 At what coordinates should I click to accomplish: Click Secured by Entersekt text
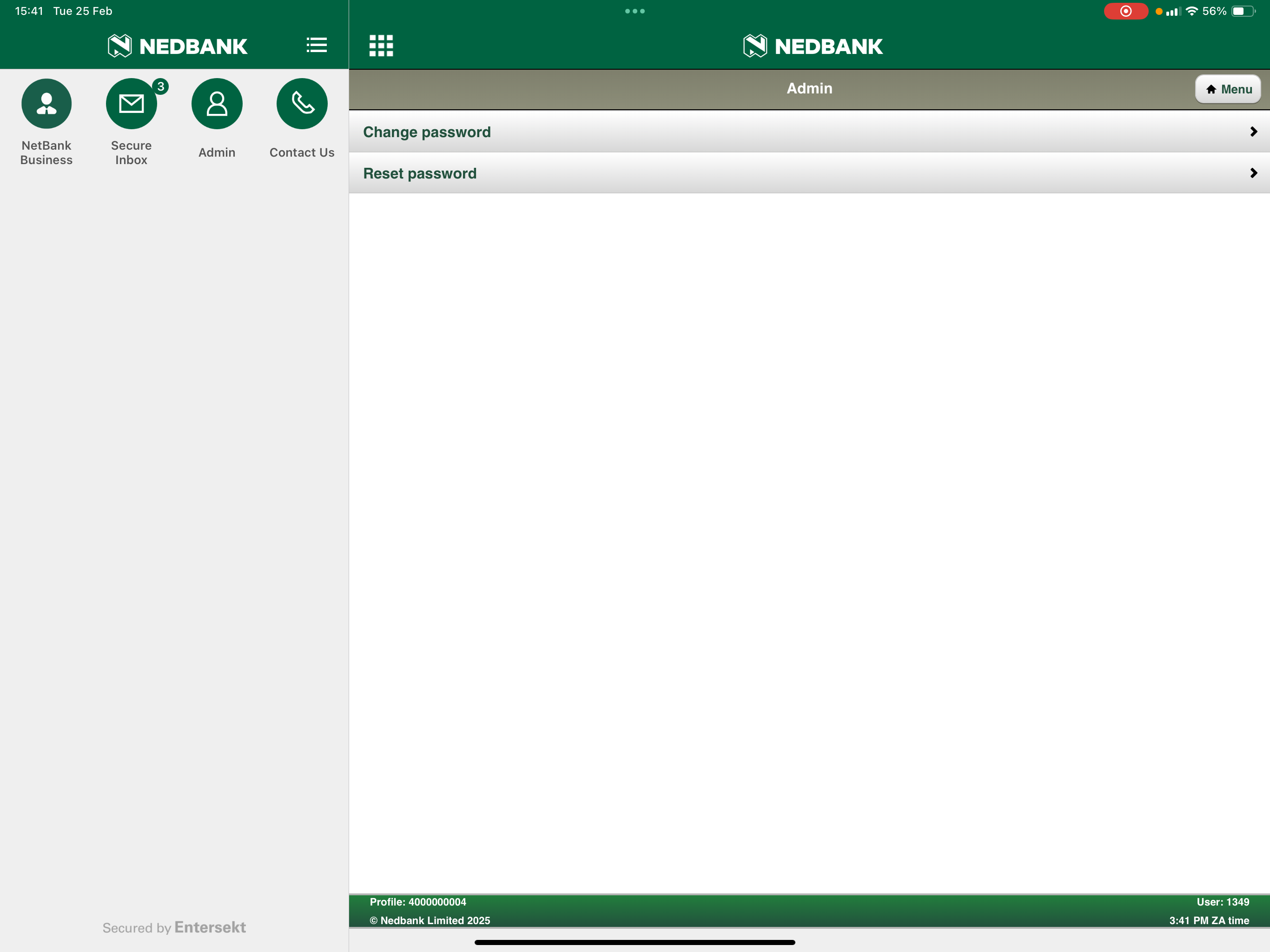tap(174, 927)
